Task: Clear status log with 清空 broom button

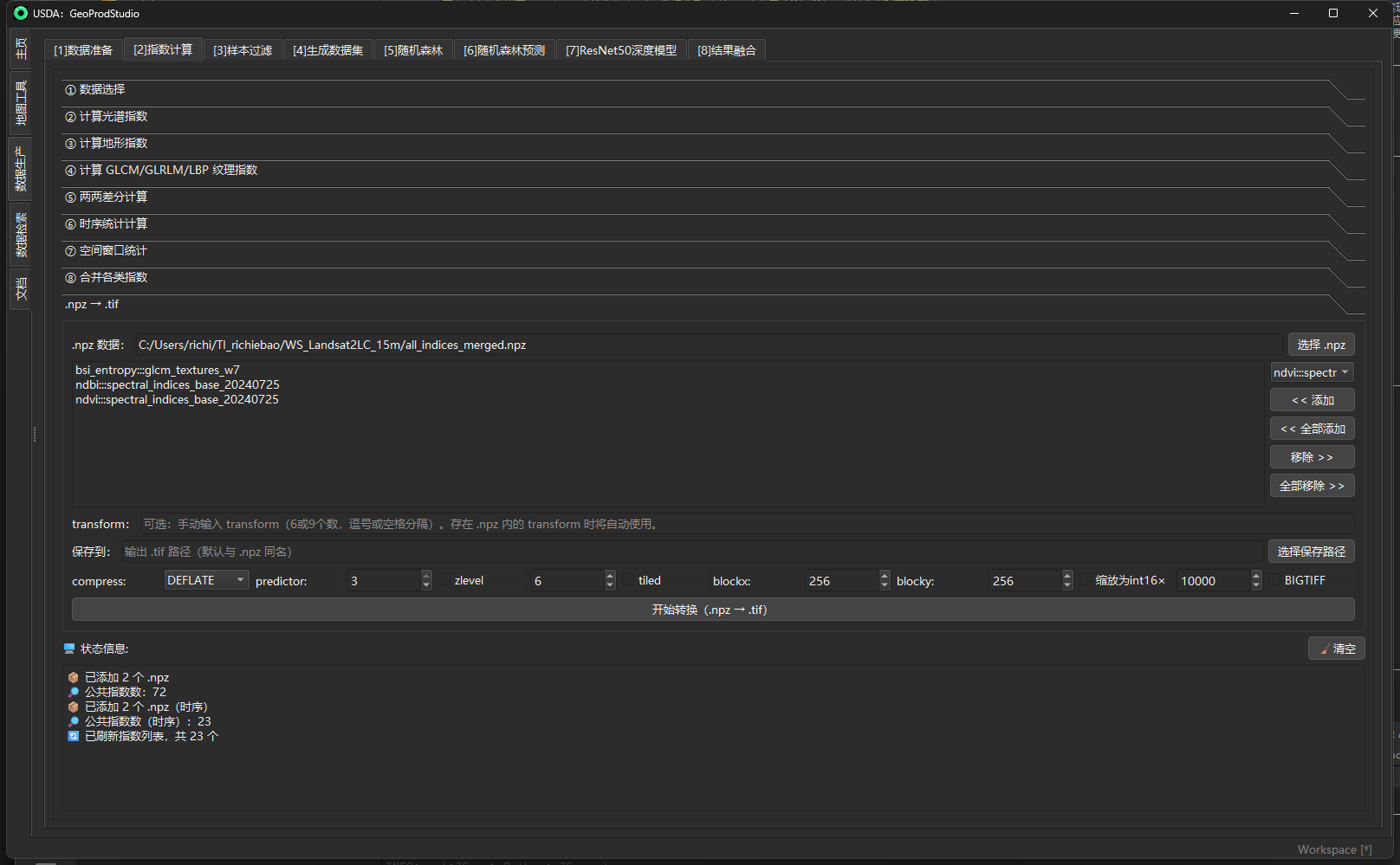Action: click(x=1336, y=649)
